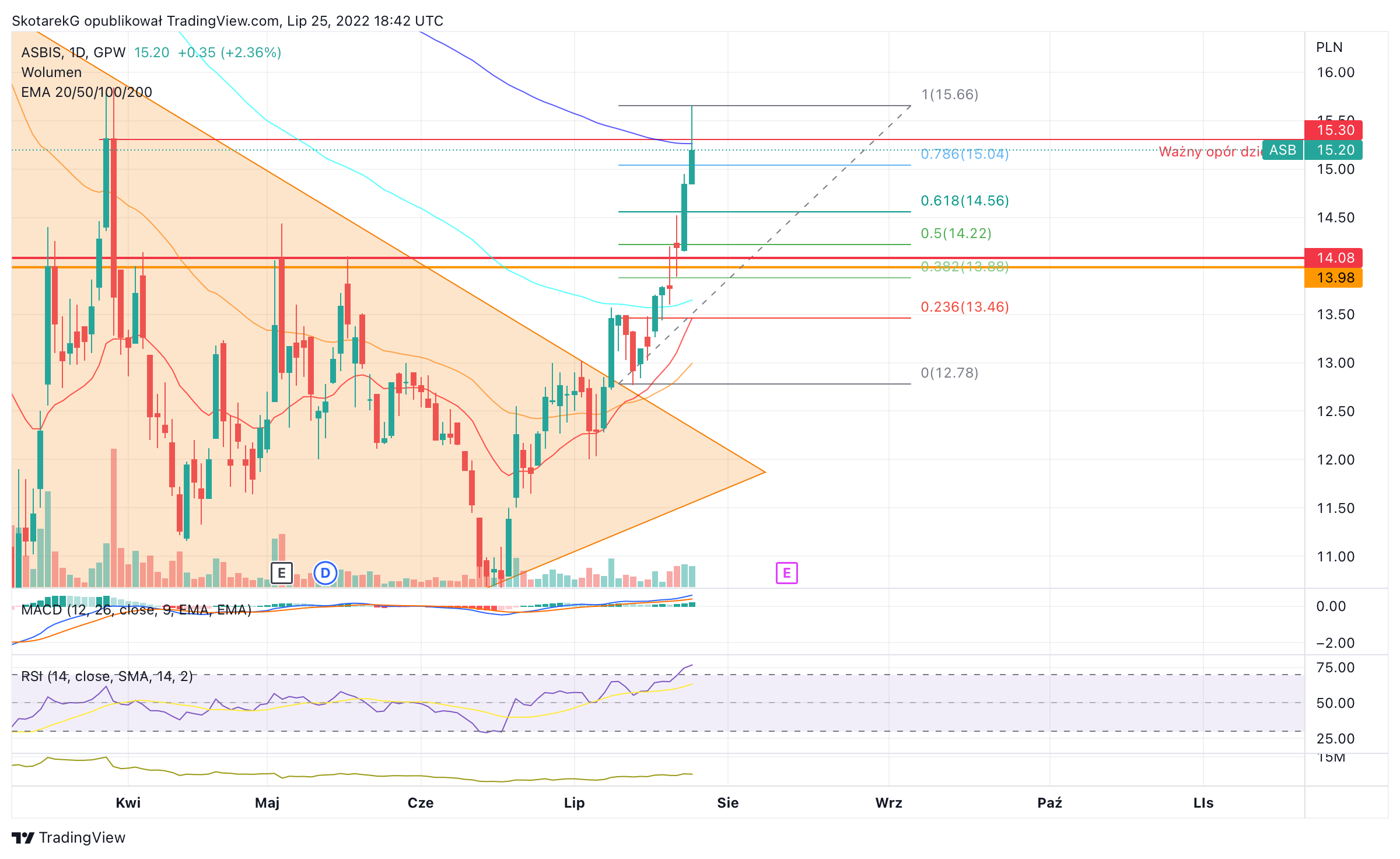
Task: Click the Kwi month label on time axis
Action: [x=128, y=803]
